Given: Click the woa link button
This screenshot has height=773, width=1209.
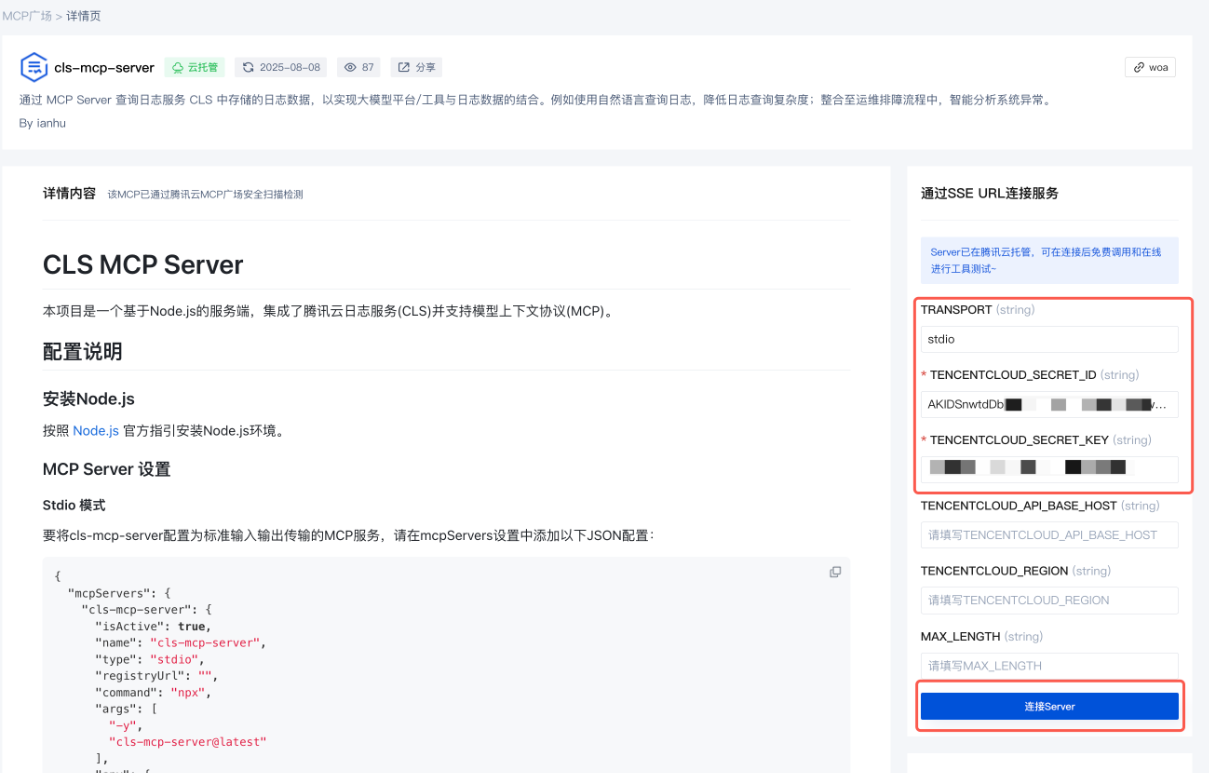Looking at the screenshot, I should 1150,67.
